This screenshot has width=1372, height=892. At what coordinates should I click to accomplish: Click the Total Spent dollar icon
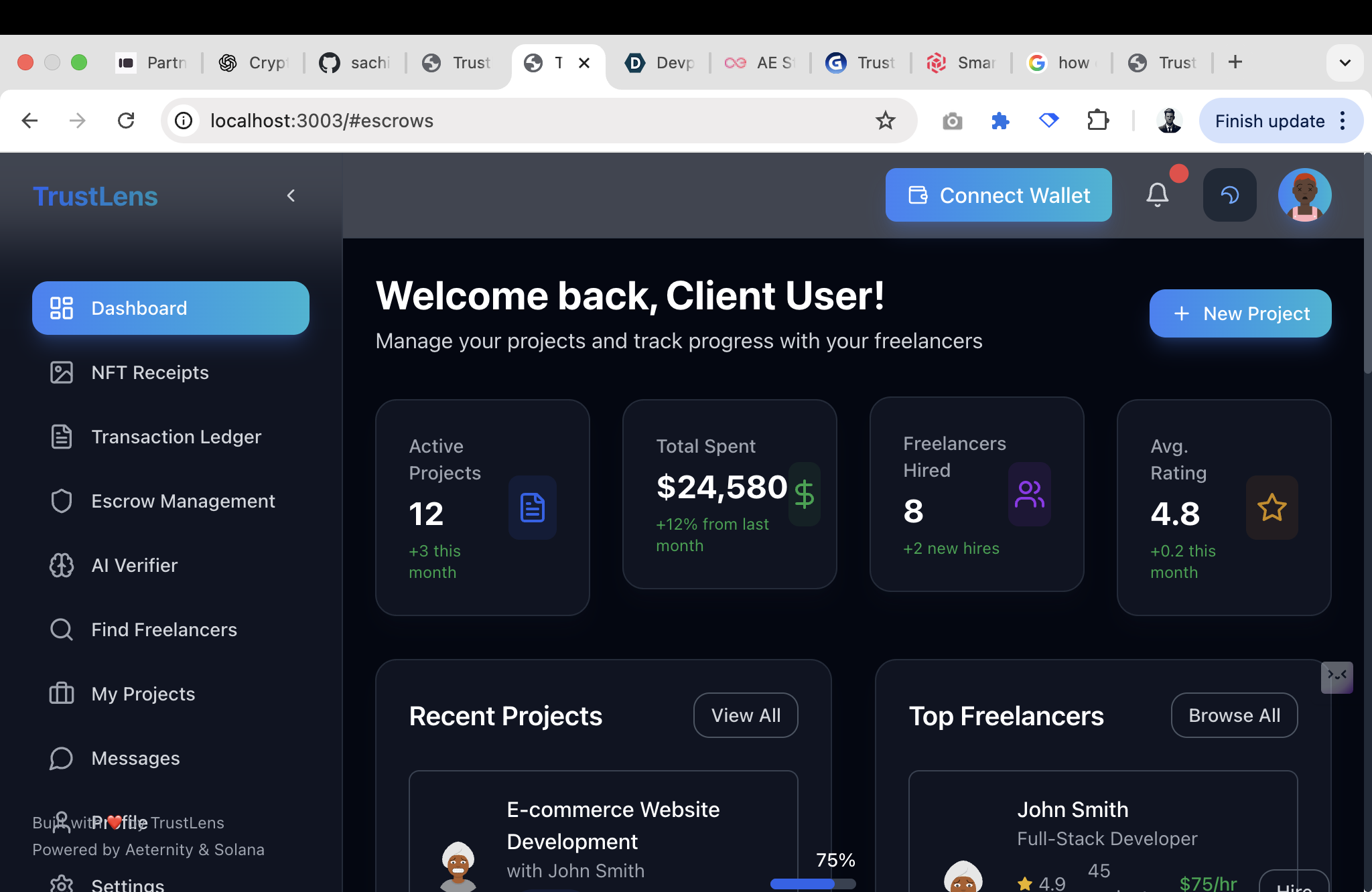click(x=804, y=494)
